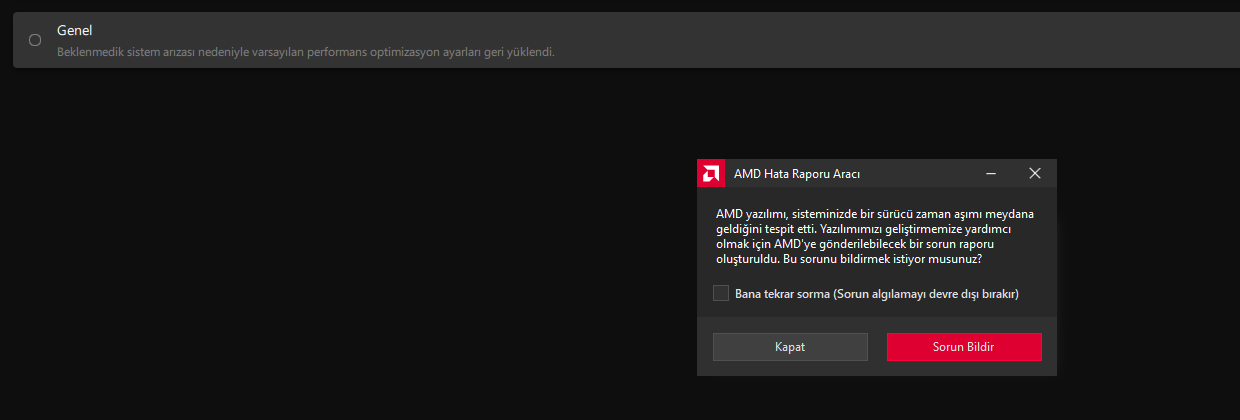Minimize the AMD Hata Raporu Aracı dialog
This screenshot has height=420, width=1240.
pyautogui.click(x=991, y=173)
